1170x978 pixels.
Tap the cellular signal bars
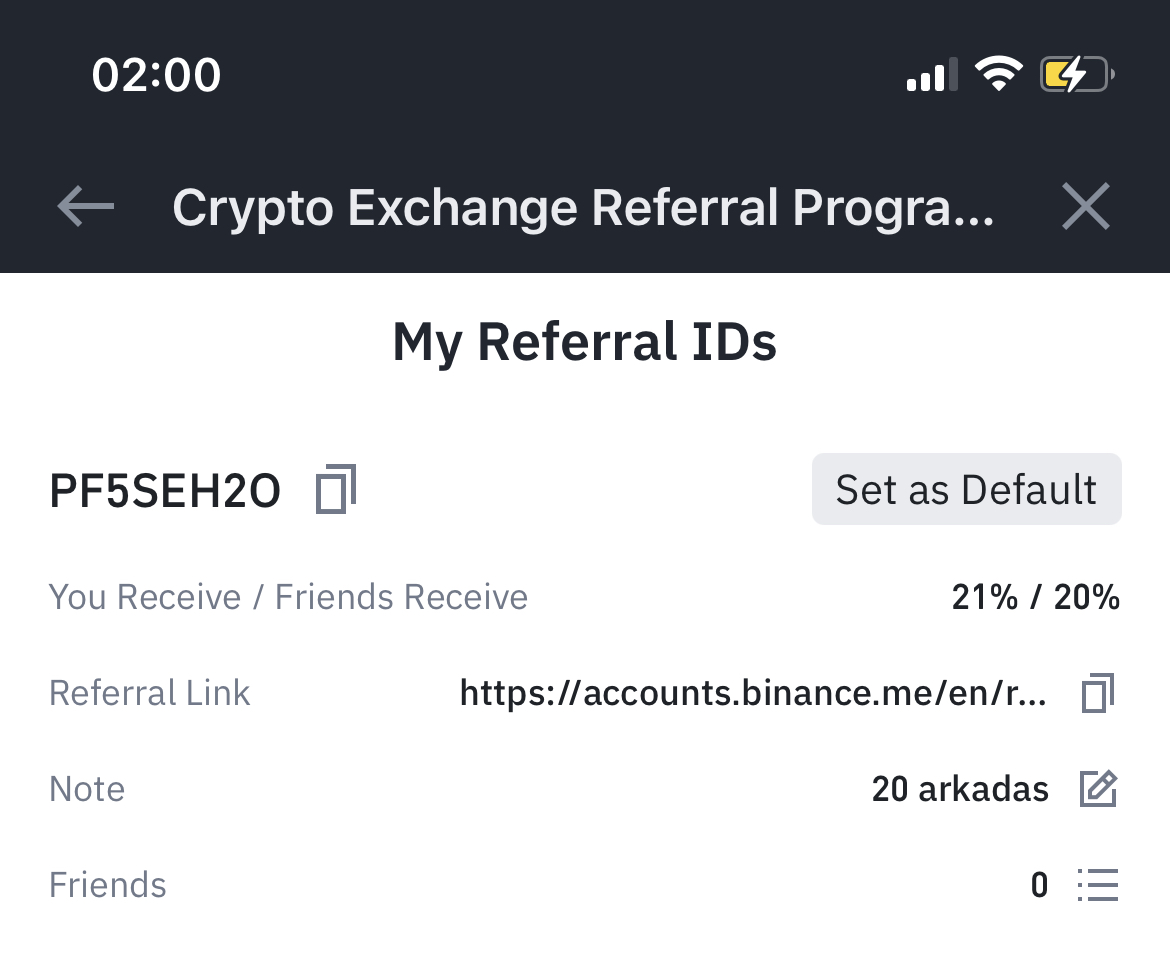click(x=932, y=74)
